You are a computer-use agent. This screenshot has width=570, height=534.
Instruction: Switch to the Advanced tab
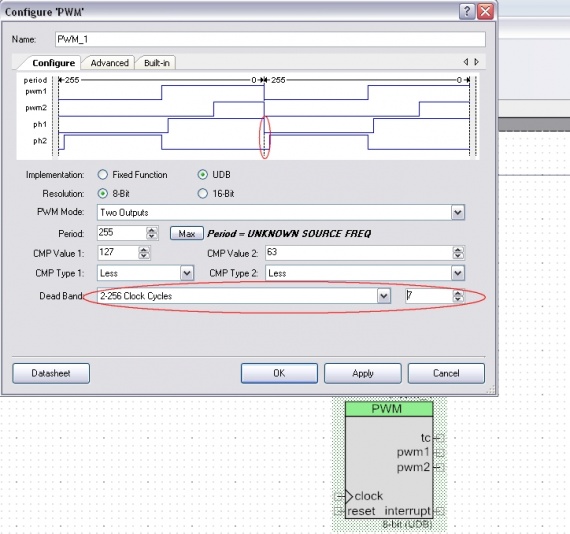109,63
